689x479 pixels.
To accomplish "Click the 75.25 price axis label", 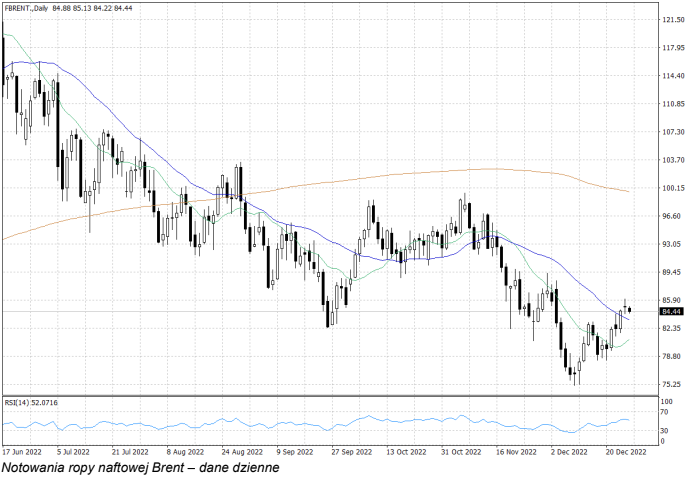I will click(x=672, y=384).
